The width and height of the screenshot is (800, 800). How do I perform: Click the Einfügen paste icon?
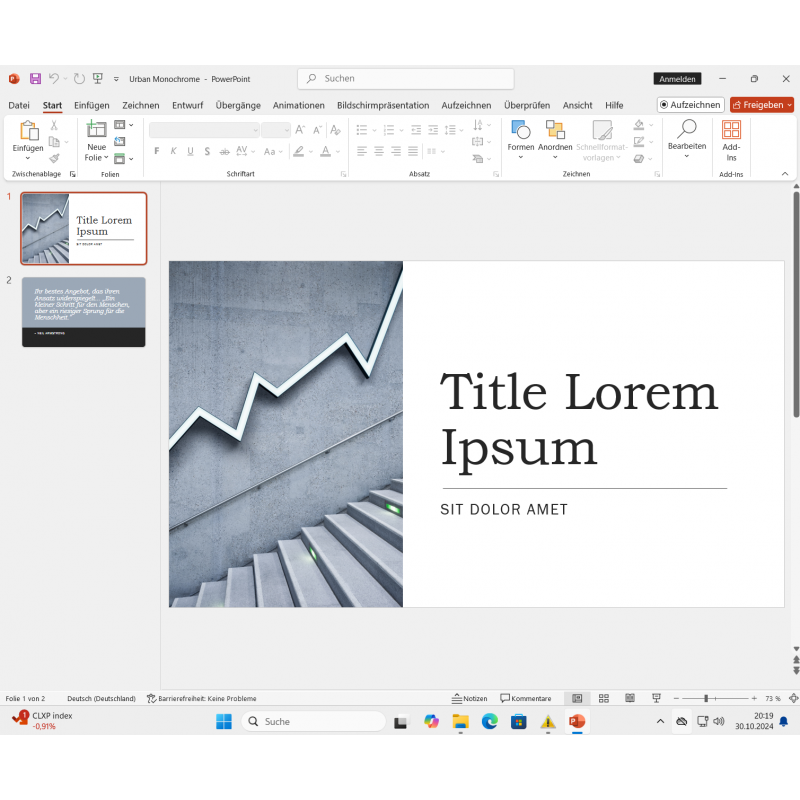pyautogui.click(x=28, y=131)
